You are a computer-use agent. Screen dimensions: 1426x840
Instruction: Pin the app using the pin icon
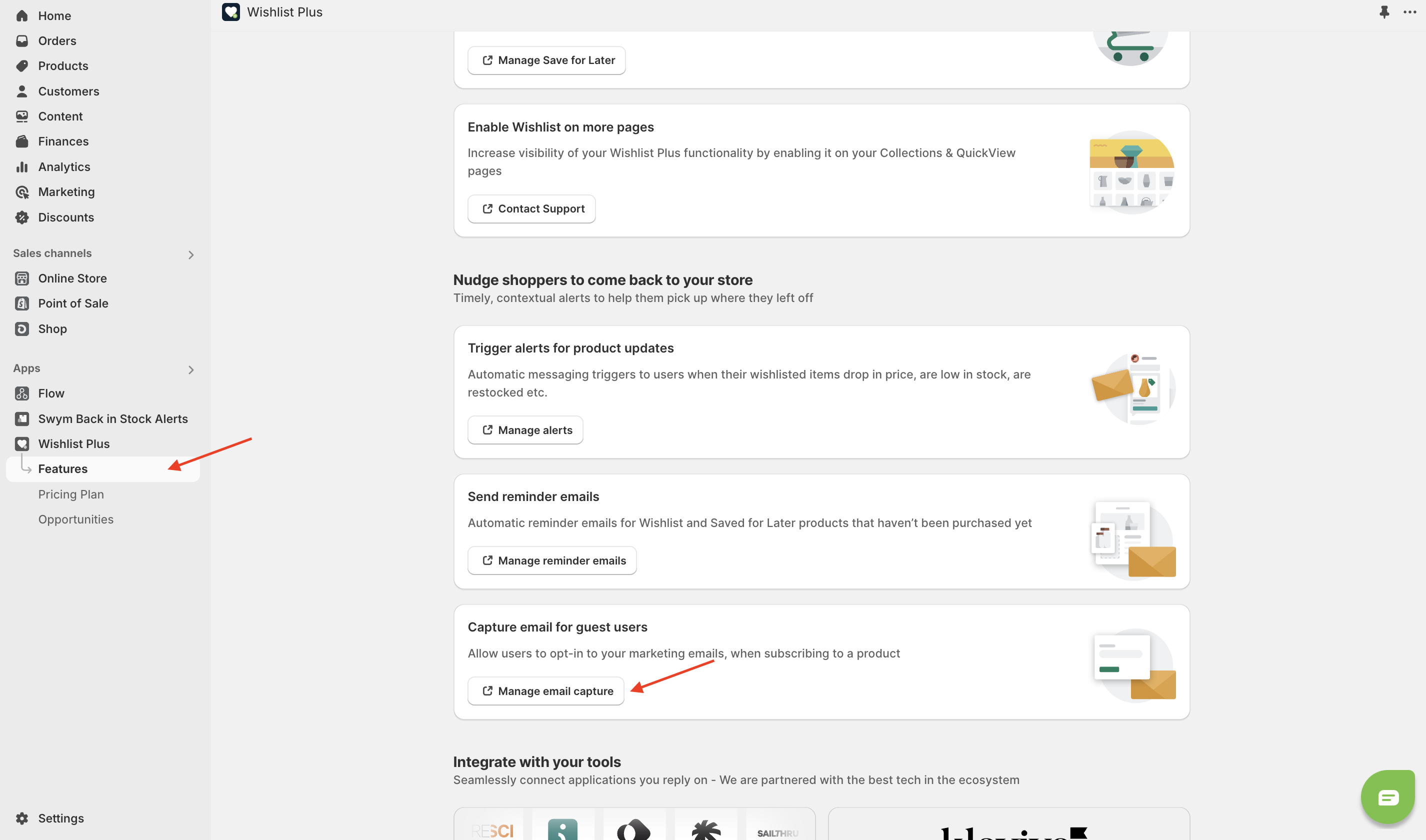pos(1384,12)
